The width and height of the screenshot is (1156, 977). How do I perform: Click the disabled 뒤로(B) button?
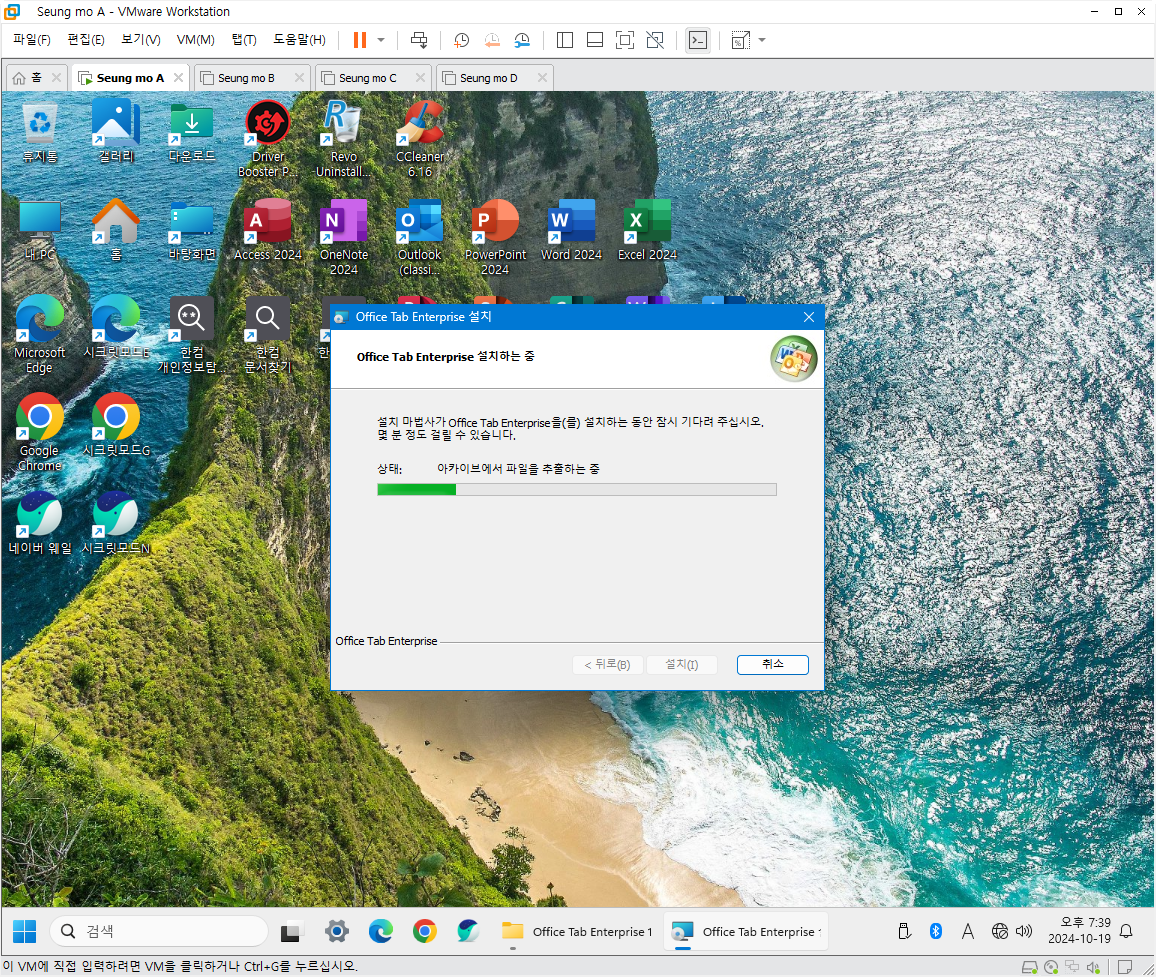click(x=607, y=664)
